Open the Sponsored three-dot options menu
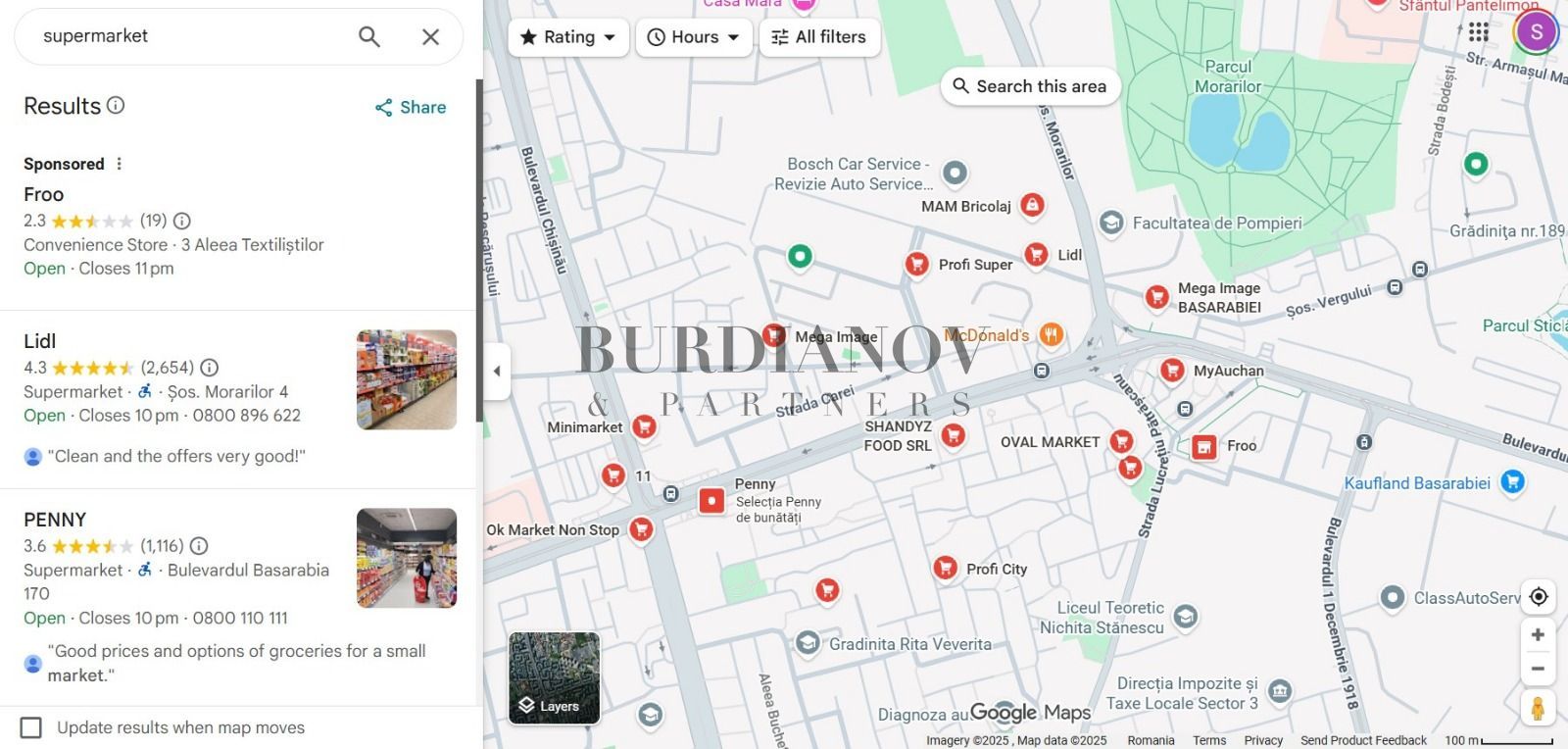 [x=120, y=164]
